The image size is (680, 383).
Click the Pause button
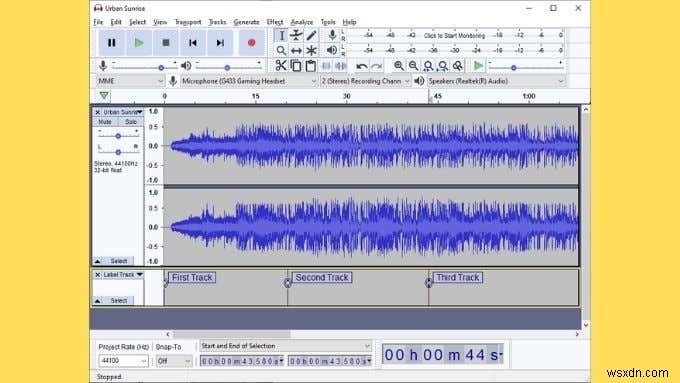coord(111,43)
